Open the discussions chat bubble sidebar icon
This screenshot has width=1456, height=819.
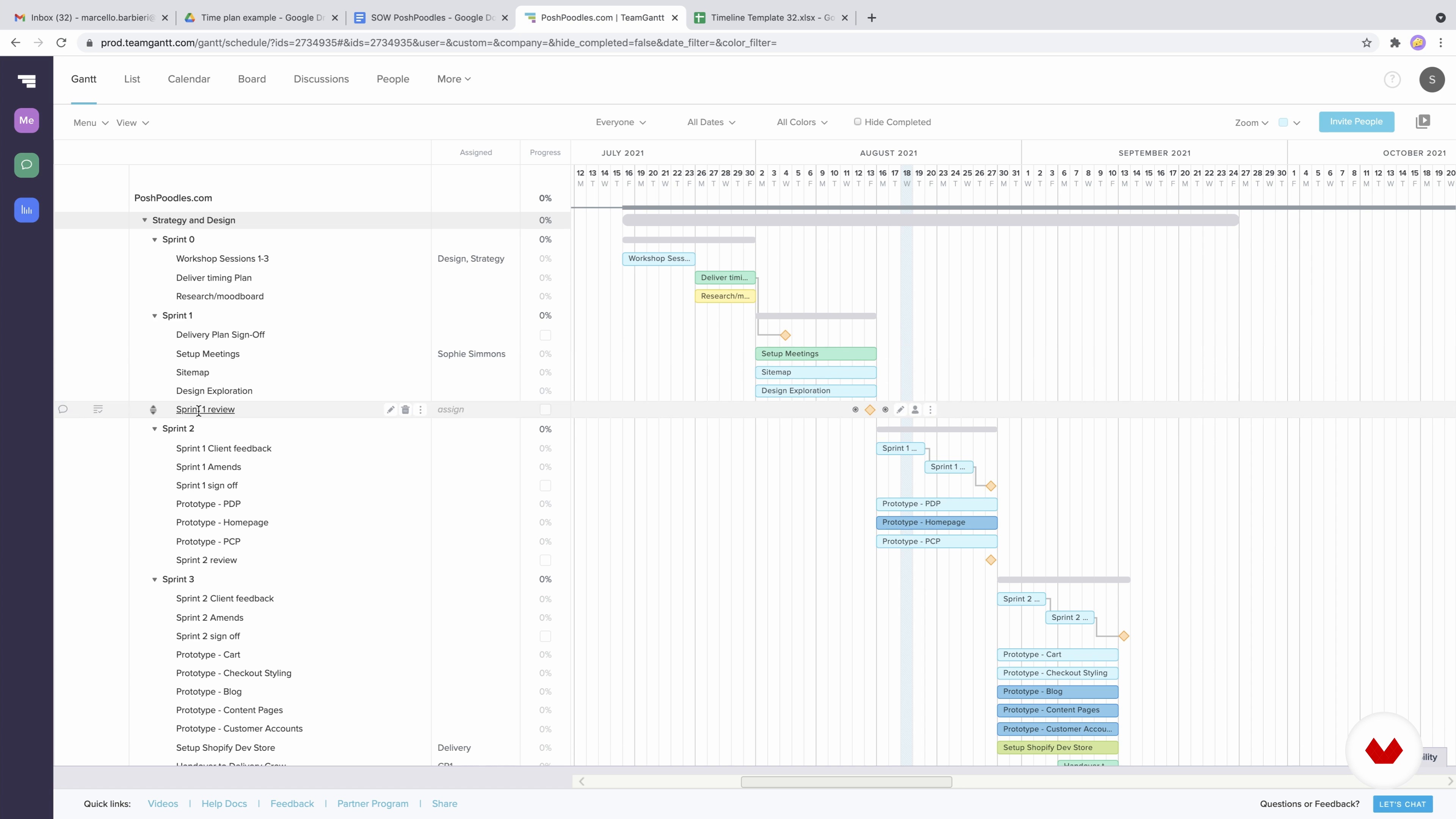click(x=27, y=165)
